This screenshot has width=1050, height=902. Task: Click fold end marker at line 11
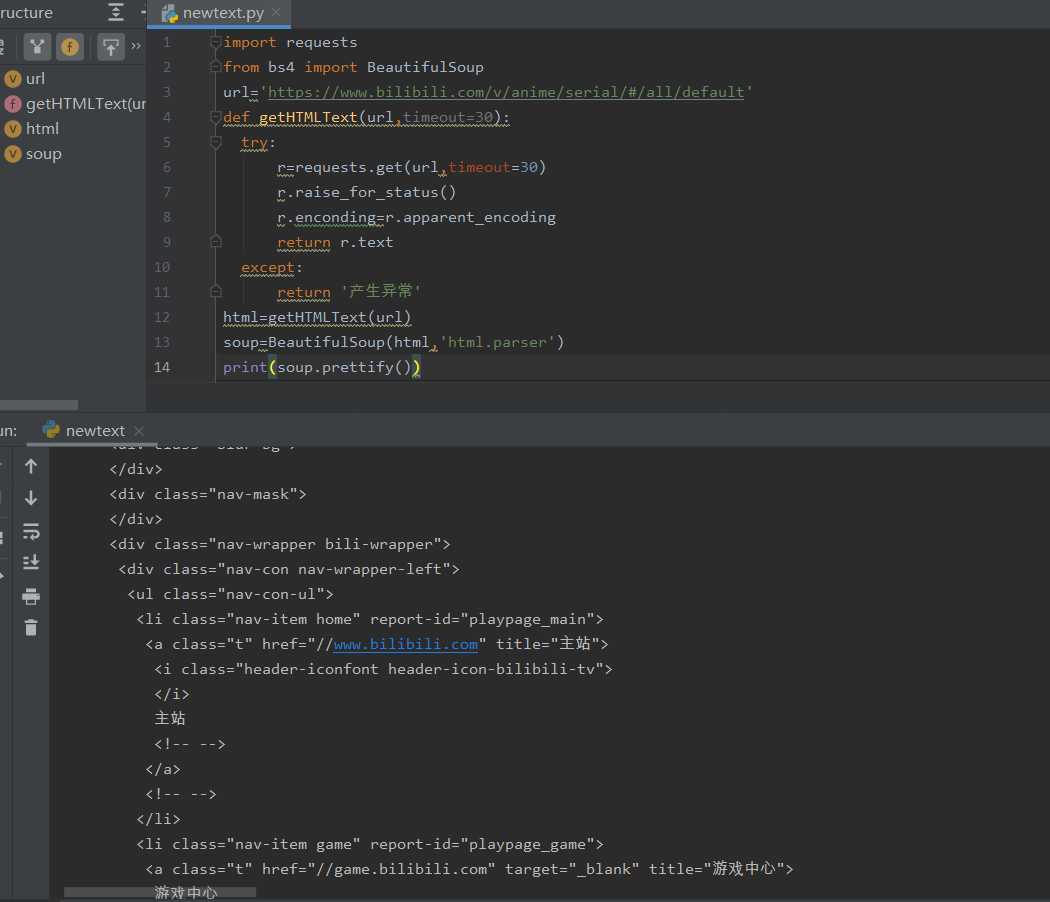[x=216, y=292]
